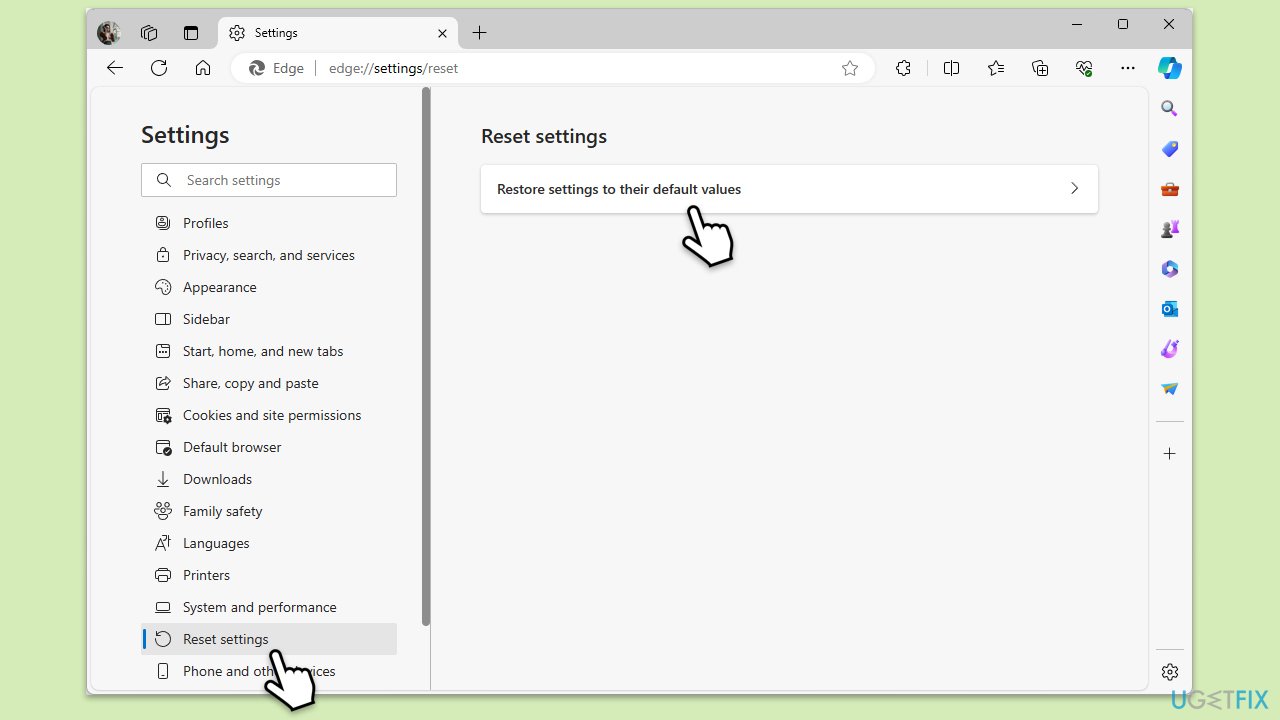This screenshot has height=720, width=1280.
Task: Open the Tools briefcase icon in sidebar
Action: tap(1169, 189)
